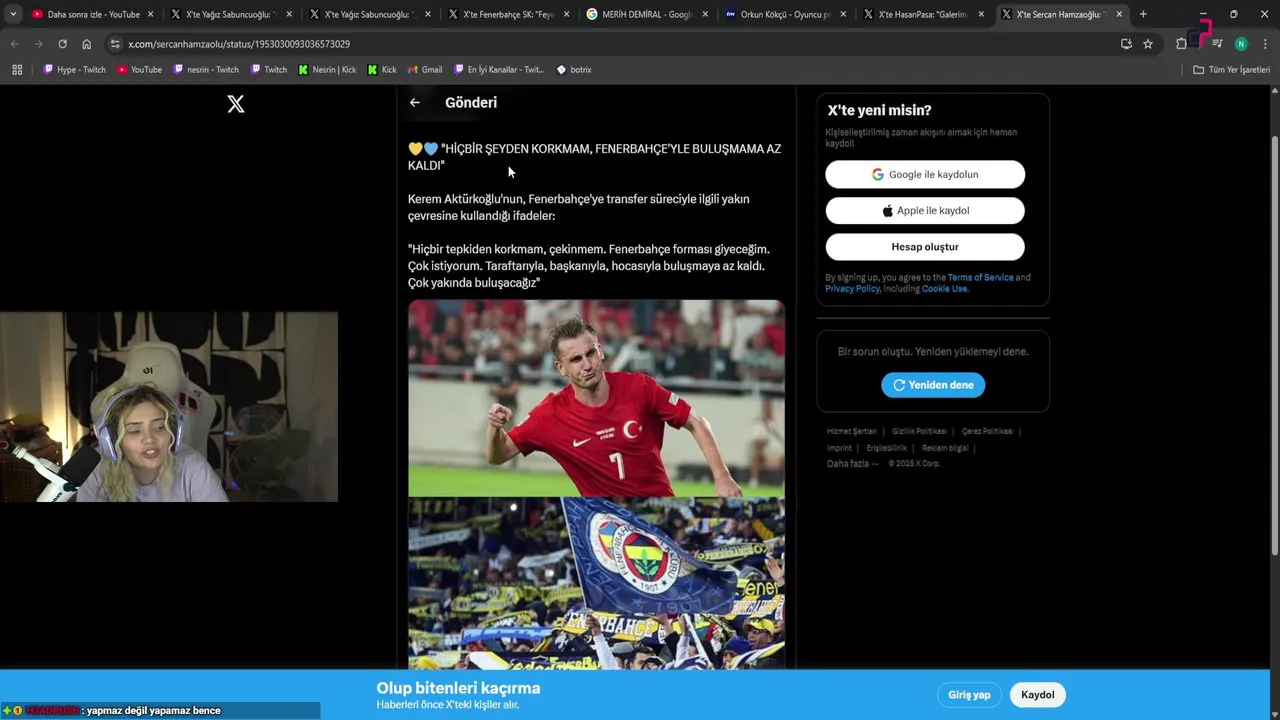Open a new browser tab

(x=1143, y=14)
